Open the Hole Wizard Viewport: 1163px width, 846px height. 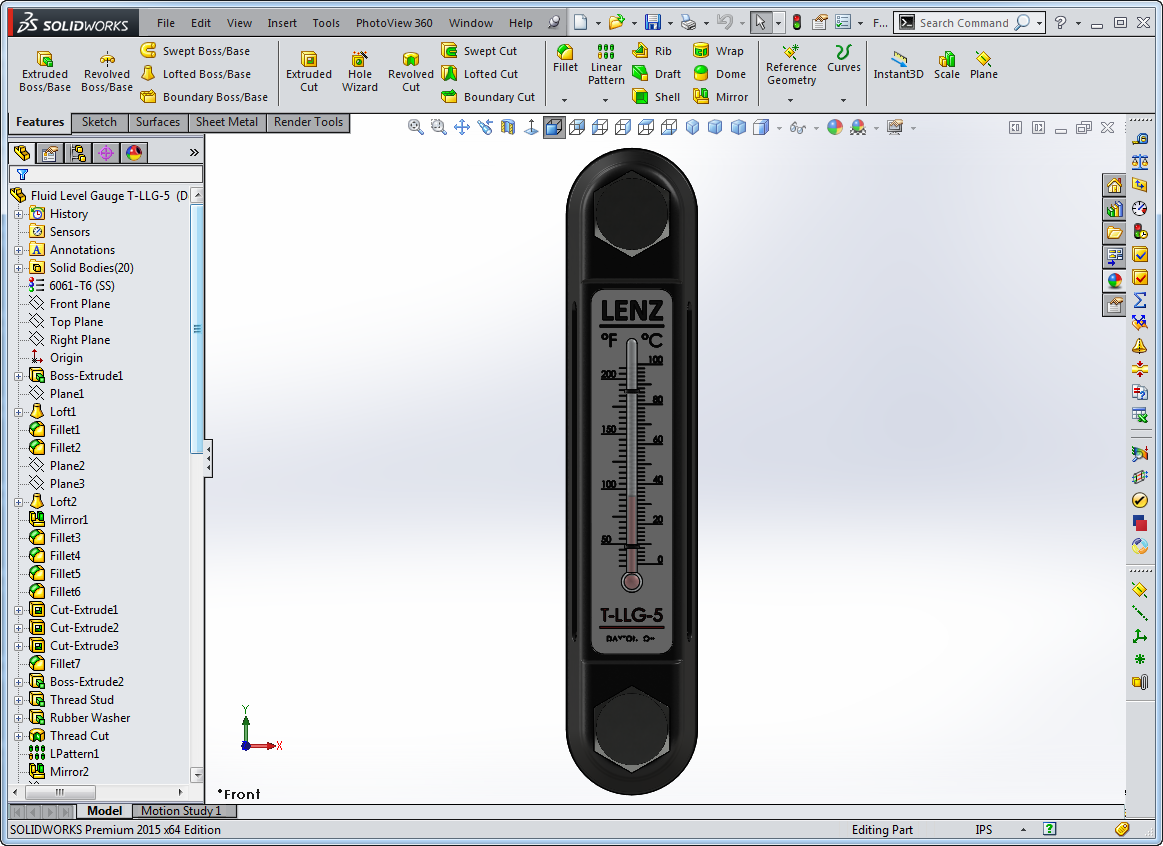pyautogui.click(x=360, y=71)
